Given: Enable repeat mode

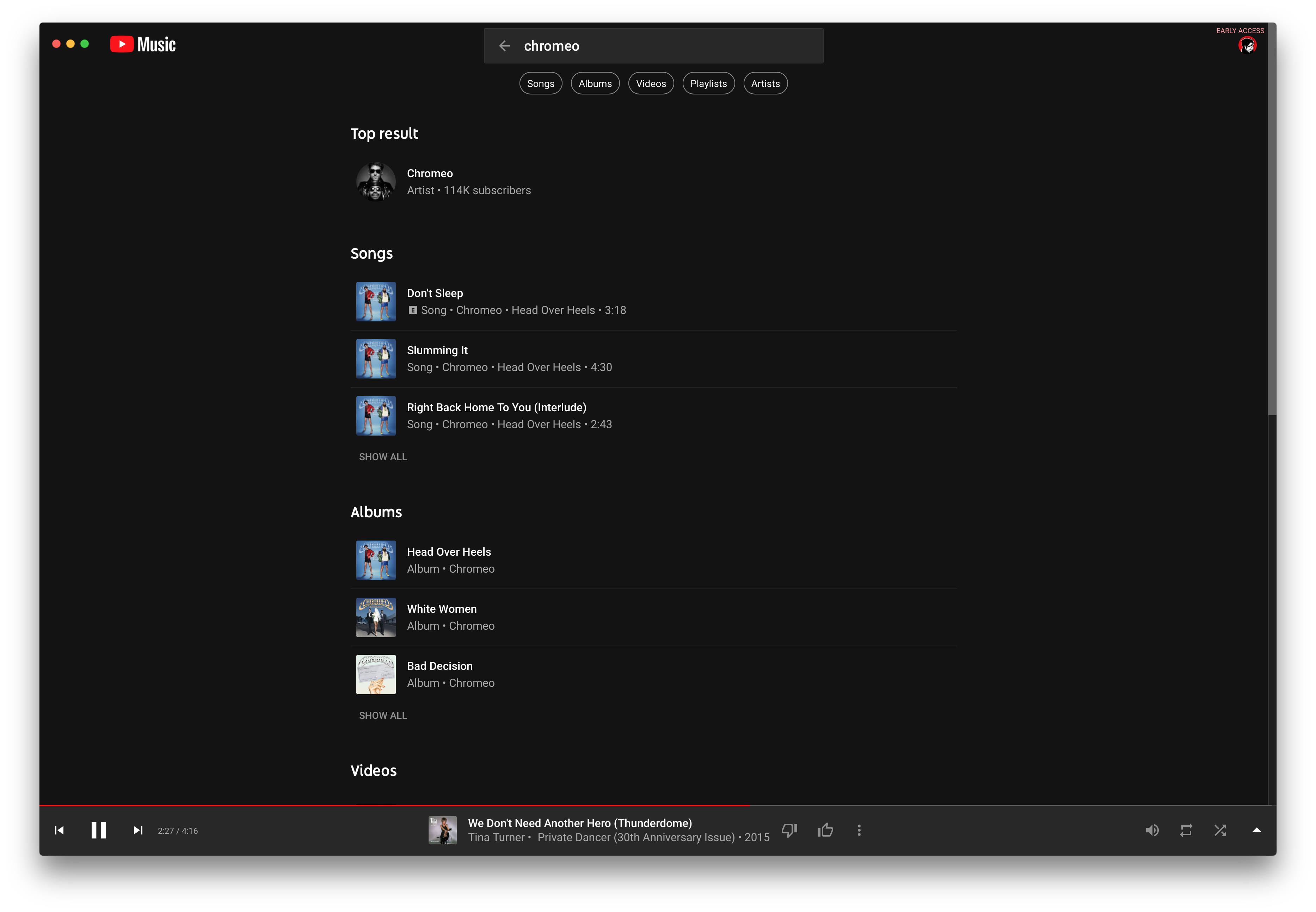Looking at the screenshot, I should (1186, 830).
